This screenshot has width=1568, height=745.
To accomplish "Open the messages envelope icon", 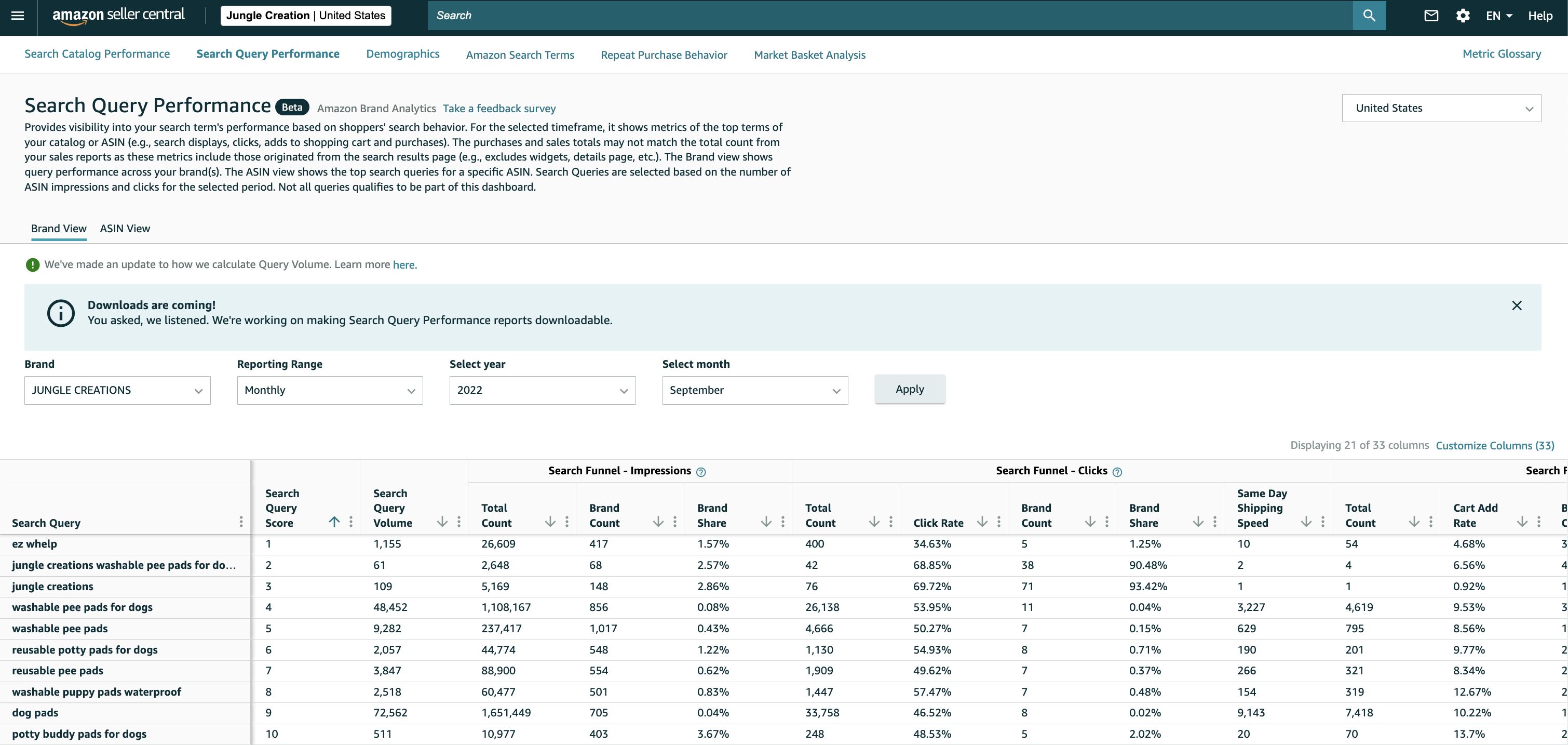I will tap(1431, 16).
